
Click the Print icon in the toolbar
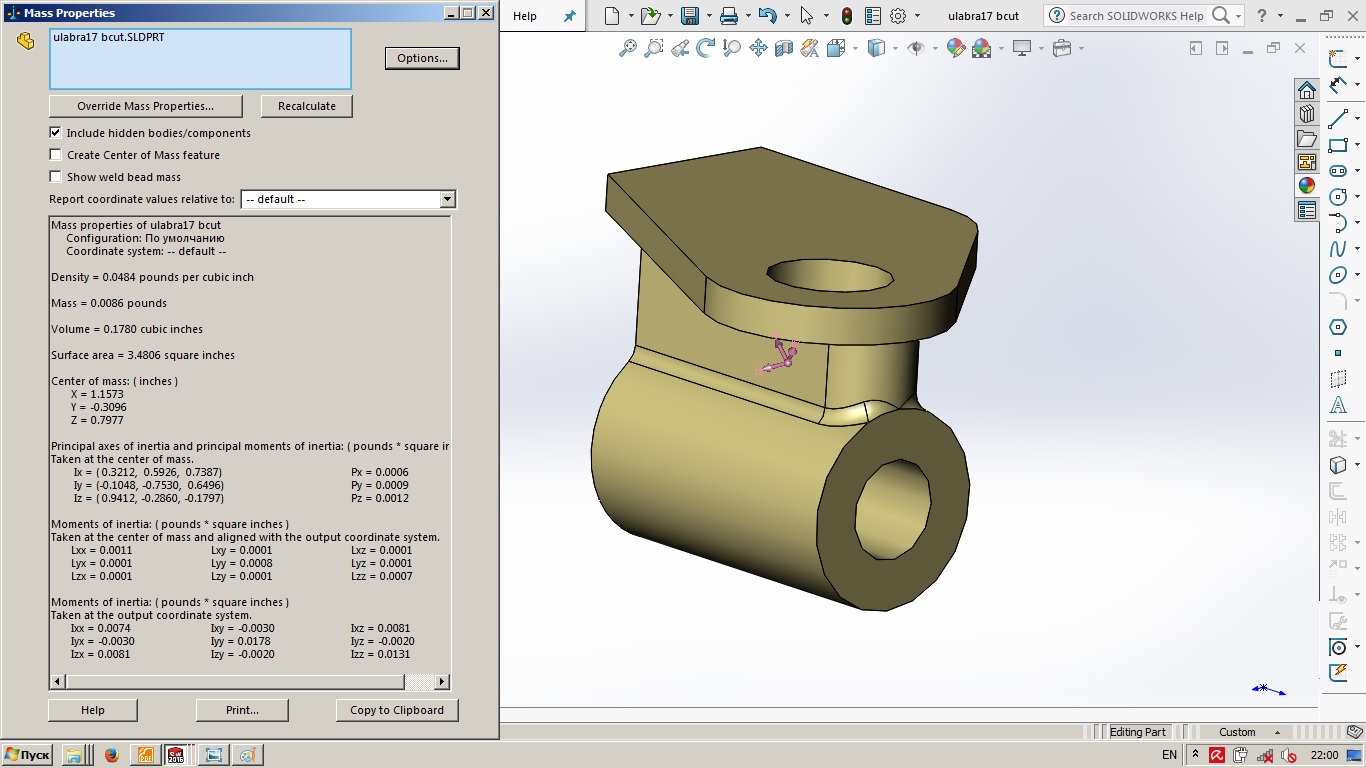pyautogui.click(x=729, y=16)
